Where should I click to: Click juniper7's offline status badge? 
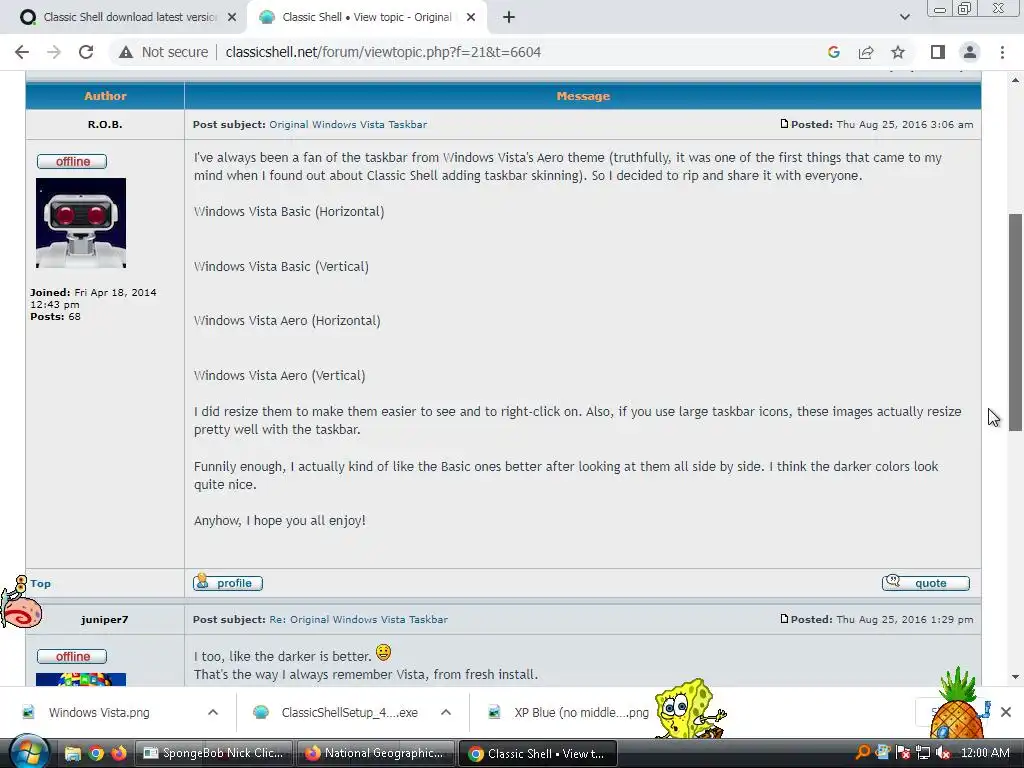(72, 656)
